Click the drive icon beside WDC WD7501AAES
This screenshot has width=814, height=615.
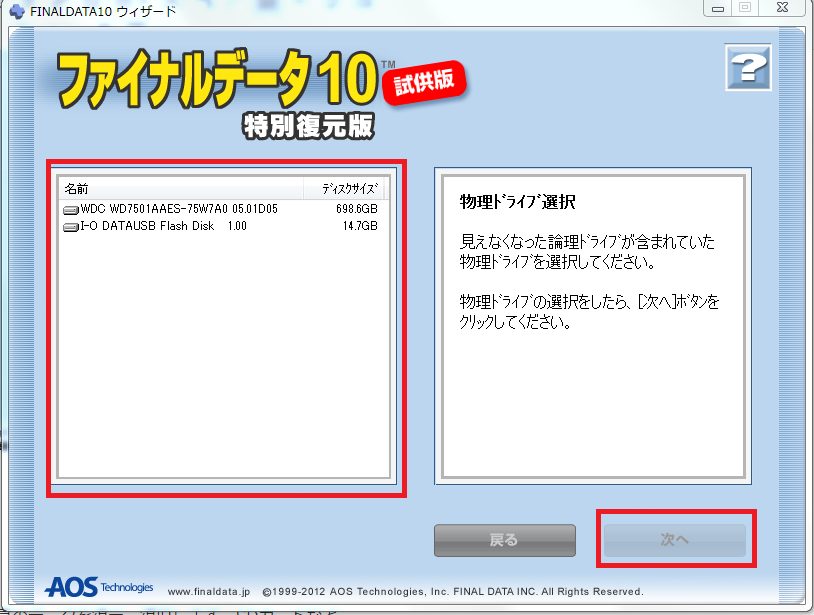(x=71, y=210)
